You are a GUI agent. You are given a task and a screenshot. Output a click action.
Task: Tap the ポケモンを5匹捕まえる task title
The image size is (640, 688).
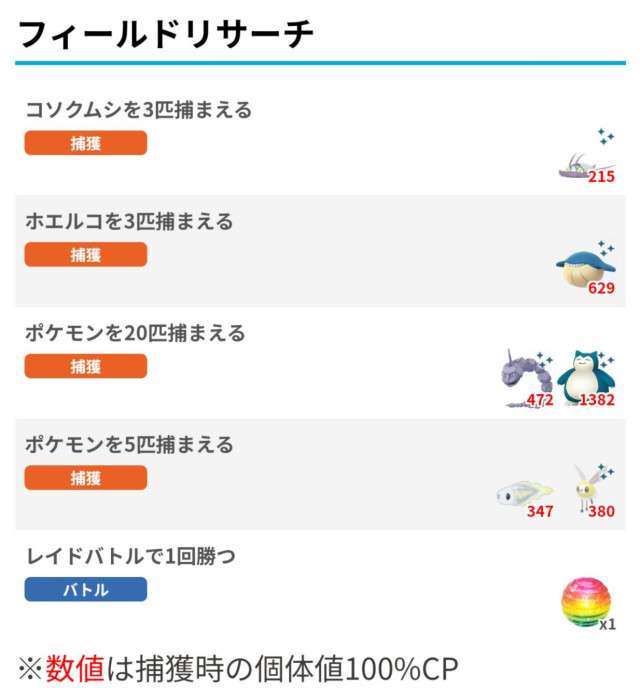129,444
